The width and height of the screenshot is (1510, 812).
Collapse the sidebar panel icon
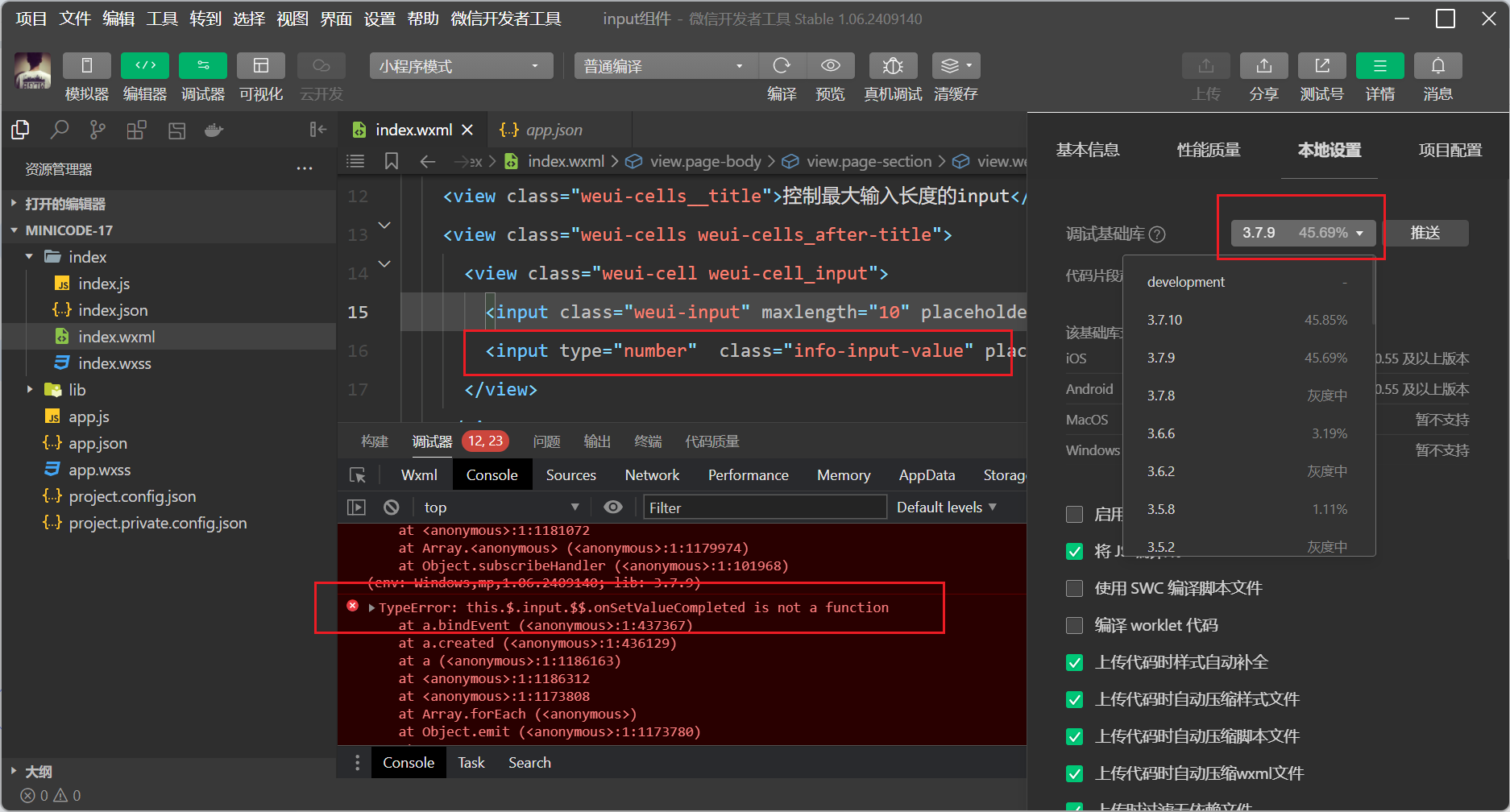[318, 130]
